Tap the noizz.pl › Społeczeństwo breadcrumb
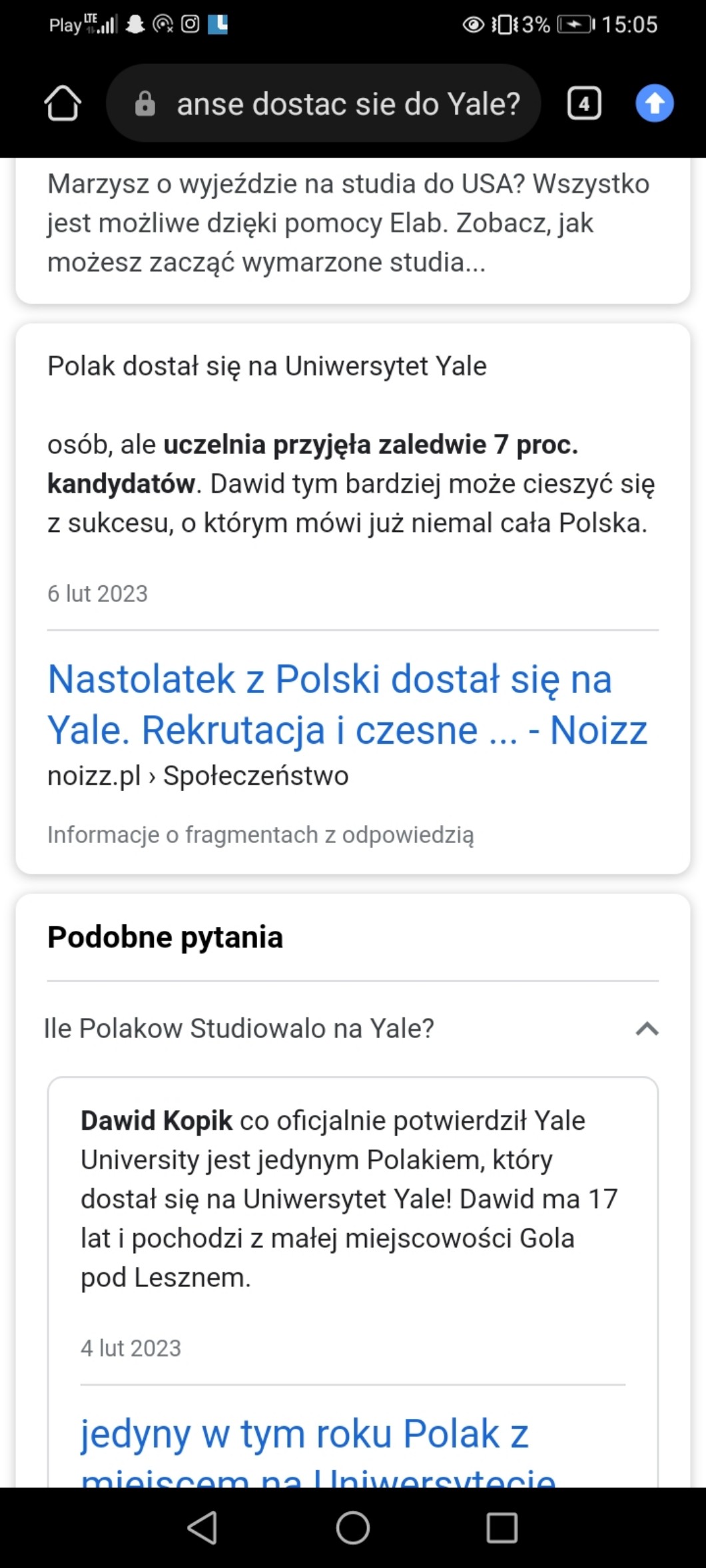 [x=198, y=776]
